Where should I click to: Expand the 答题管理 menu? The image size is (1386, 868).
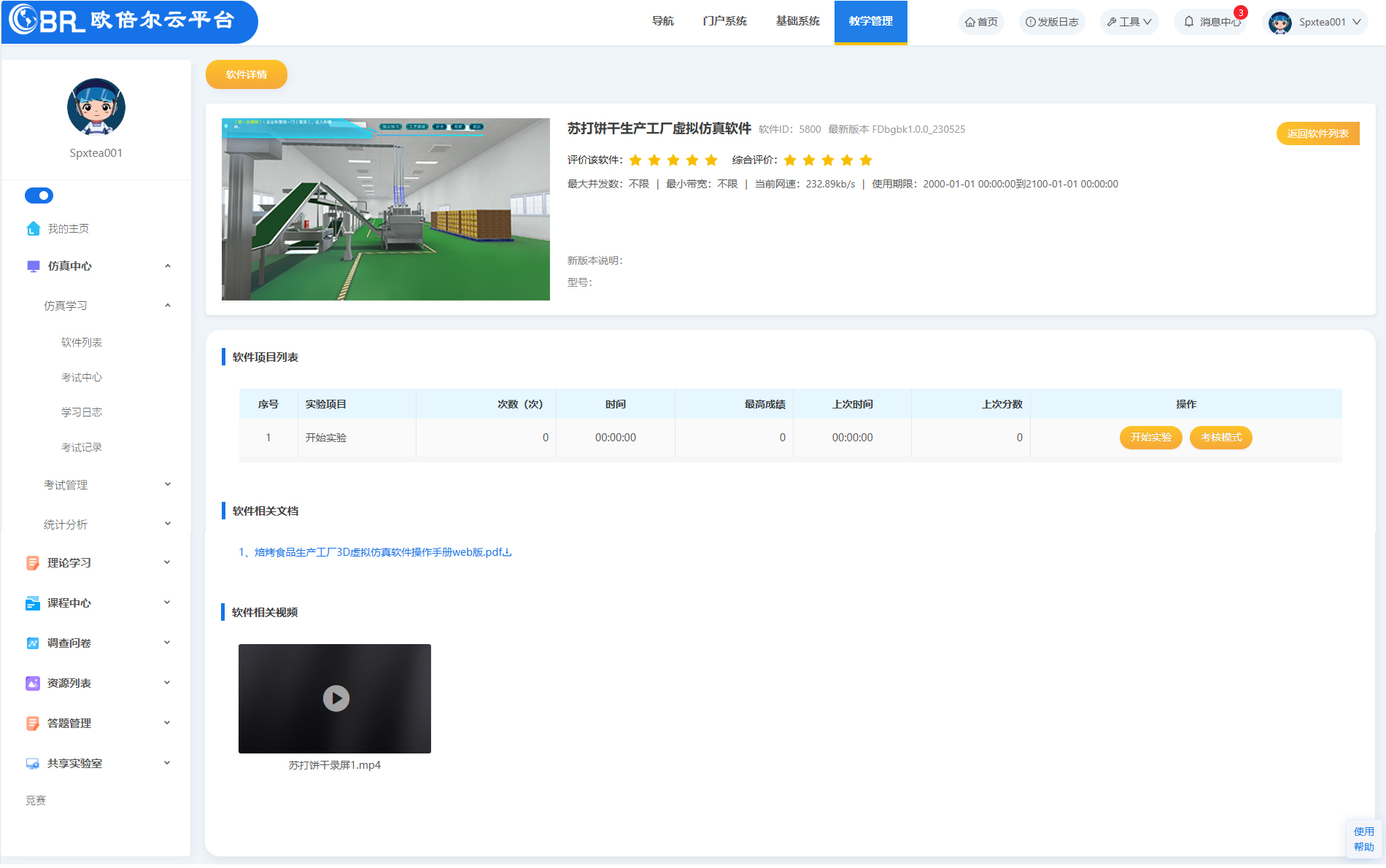[x=167, y=723]
